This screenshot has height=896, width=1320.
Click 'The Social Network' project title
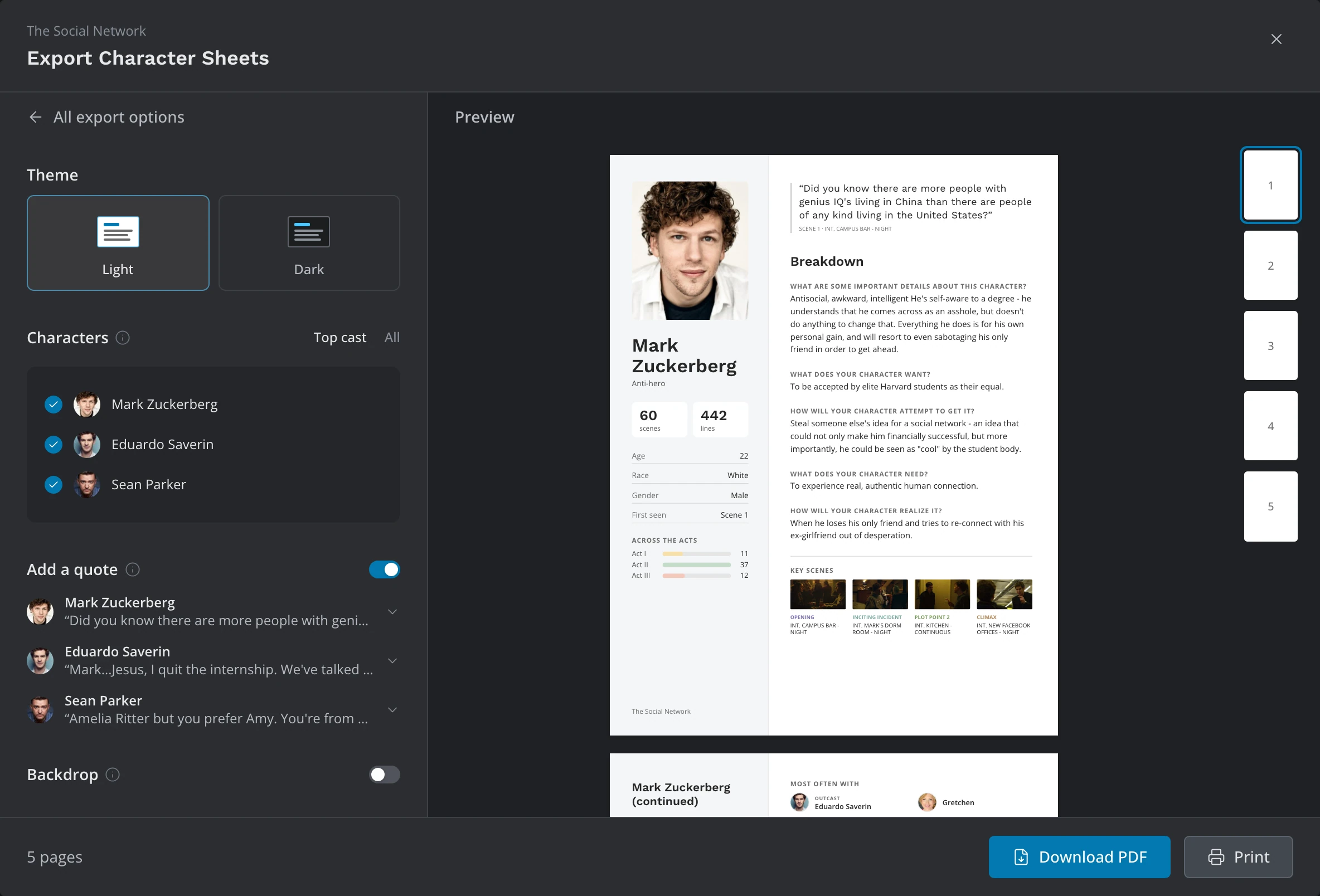[x=86, y=31]
